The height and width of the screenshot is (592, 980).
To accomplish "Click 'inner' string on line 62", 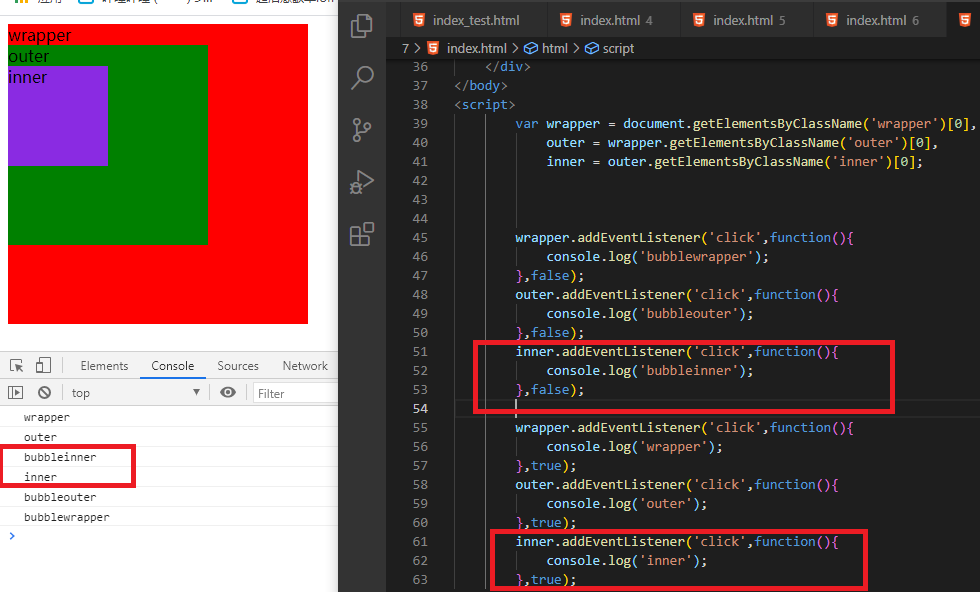I will tap(666, 561).
